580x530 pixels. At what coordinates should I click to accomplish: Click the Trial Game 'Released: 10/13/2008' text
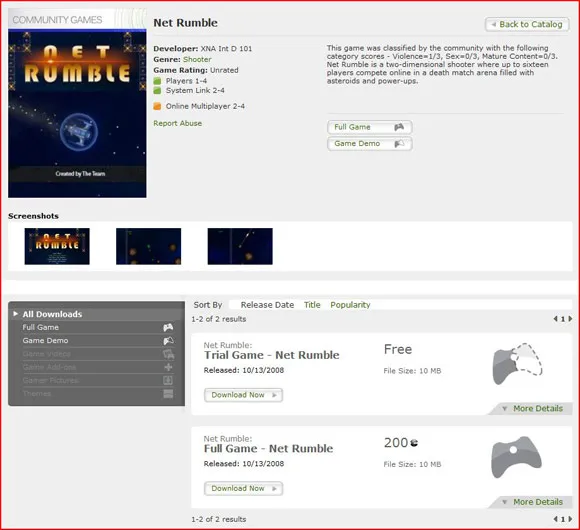click(x=244, y=370)
